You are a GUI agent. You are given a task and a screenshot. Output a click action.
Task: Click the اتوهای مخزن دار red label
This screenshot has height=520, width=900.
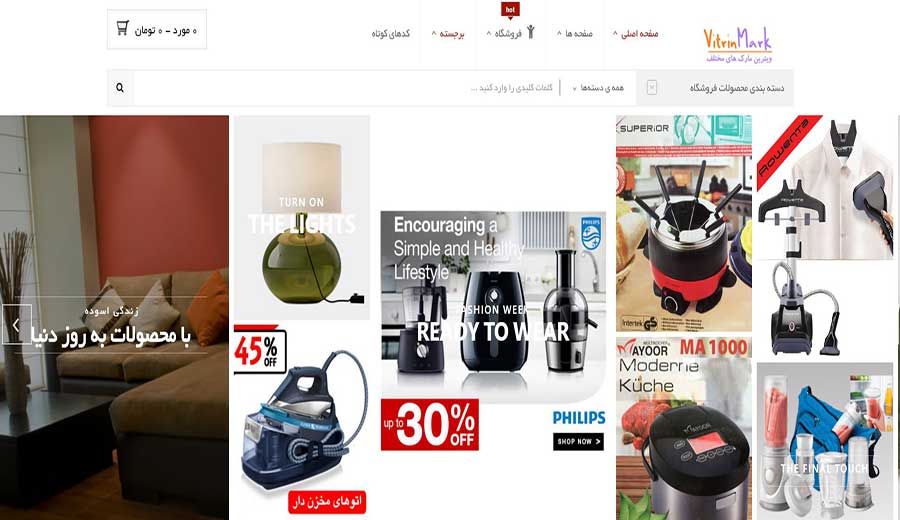pyautogui.click(x=327, y=502)
